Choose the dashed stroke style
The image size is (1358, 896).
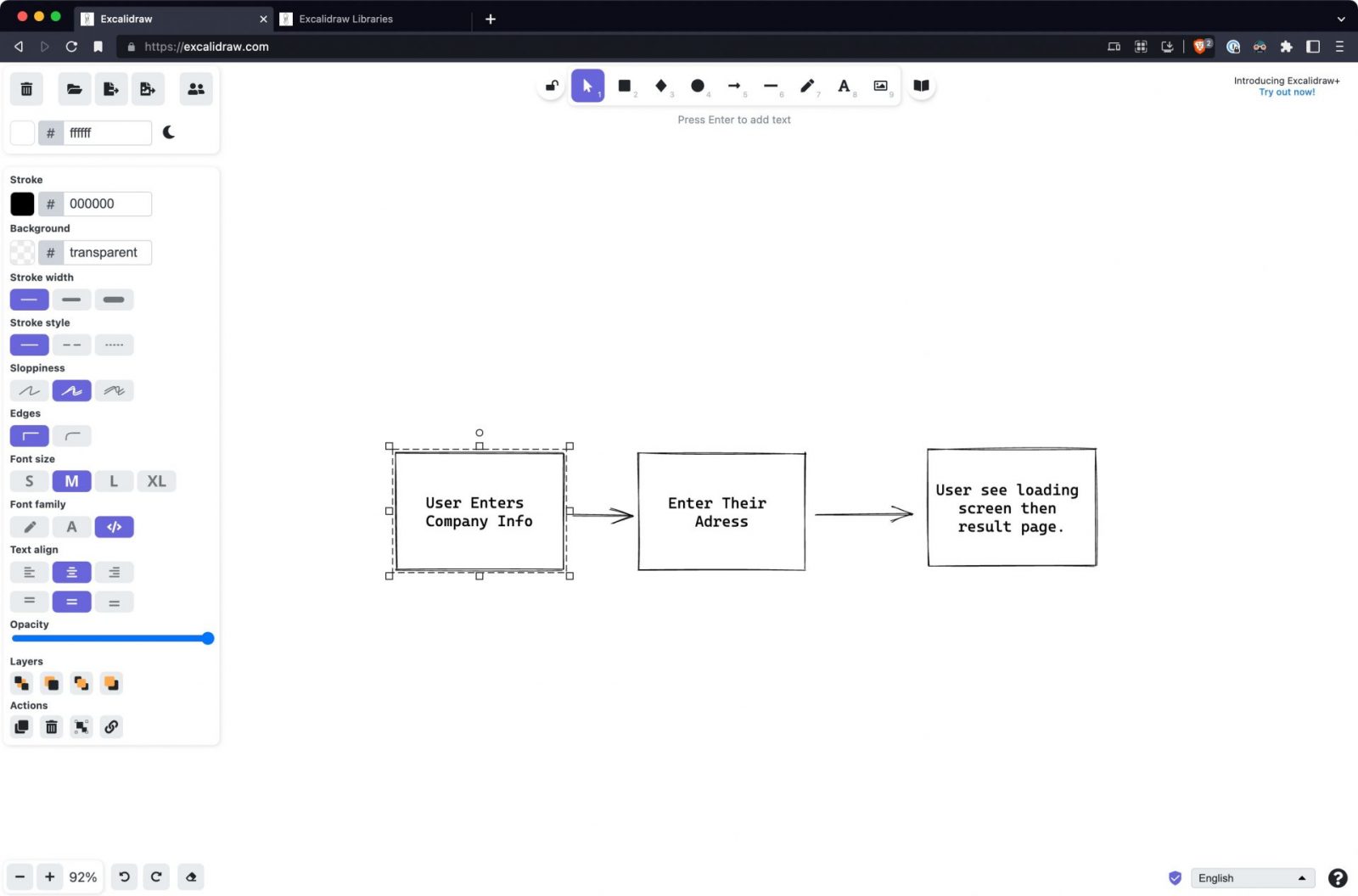click(71, 345)
